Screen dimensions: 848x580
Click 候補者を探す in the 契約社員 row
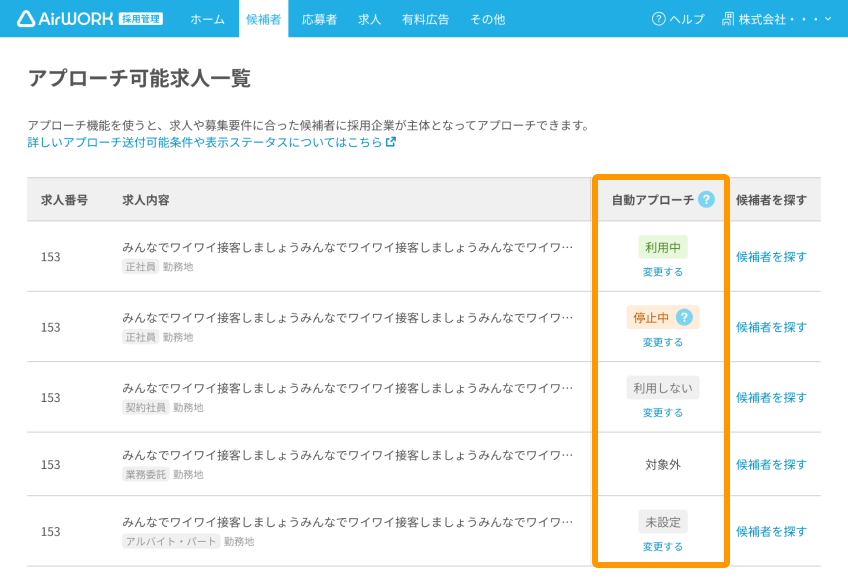(771, 397)
